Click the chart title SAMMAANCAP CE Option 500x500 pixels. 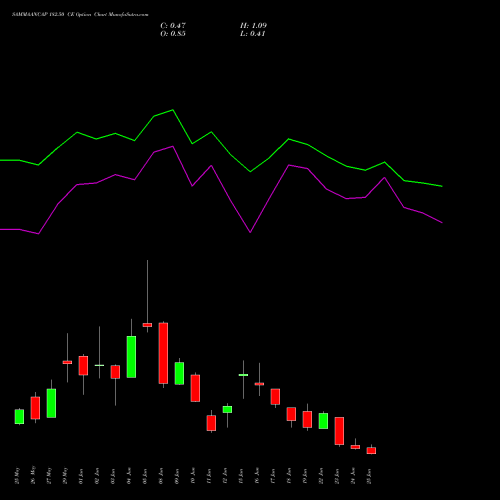[x=80, y=15]
